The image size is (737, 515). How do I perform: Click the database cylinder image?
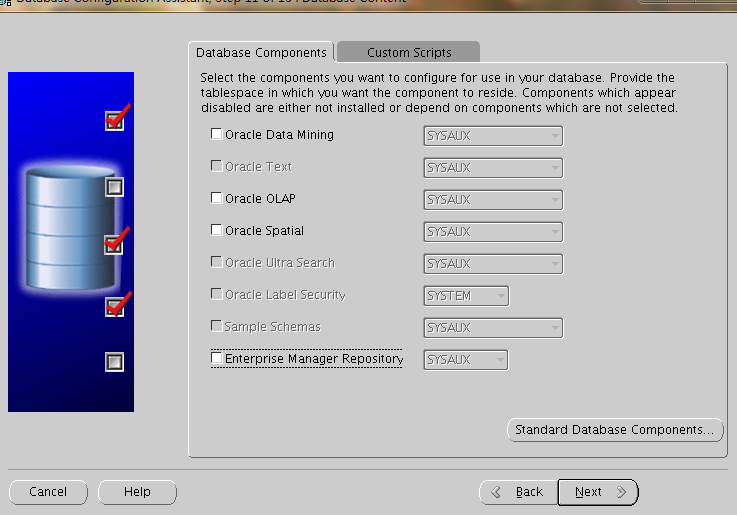[70, 228]
